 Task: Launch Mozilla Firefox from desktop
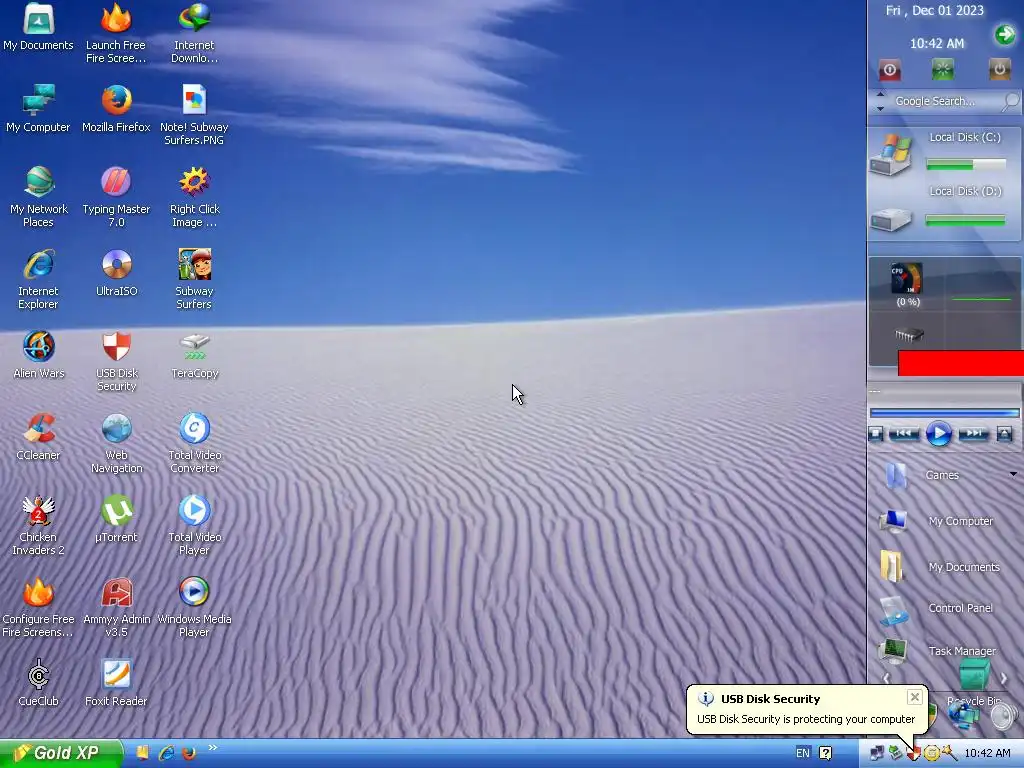tap(116, 109)
